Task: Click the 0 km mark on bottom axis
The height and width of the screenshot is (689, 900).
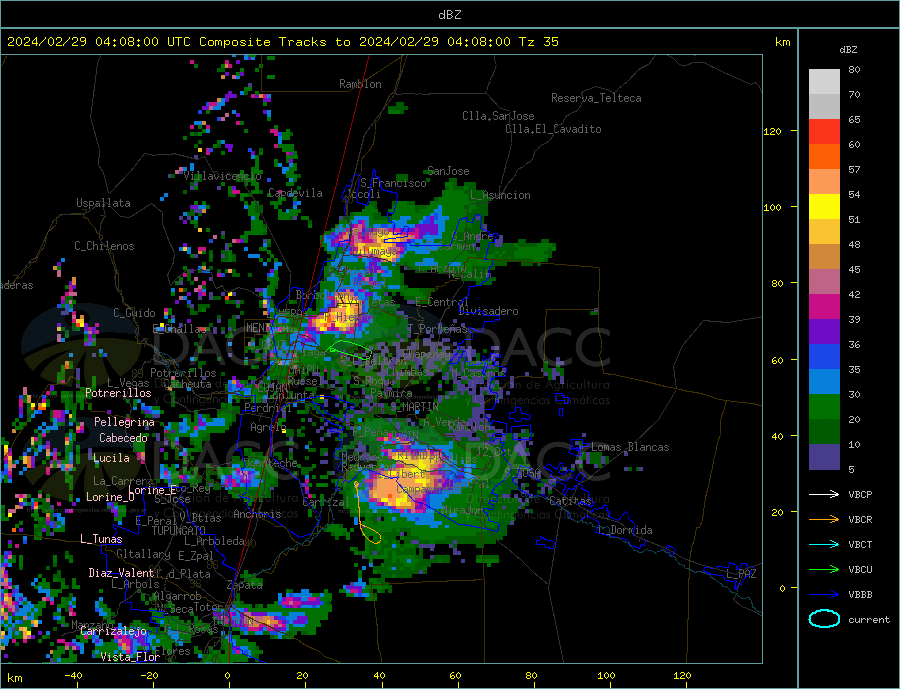Action: click(x=228, y=676)
